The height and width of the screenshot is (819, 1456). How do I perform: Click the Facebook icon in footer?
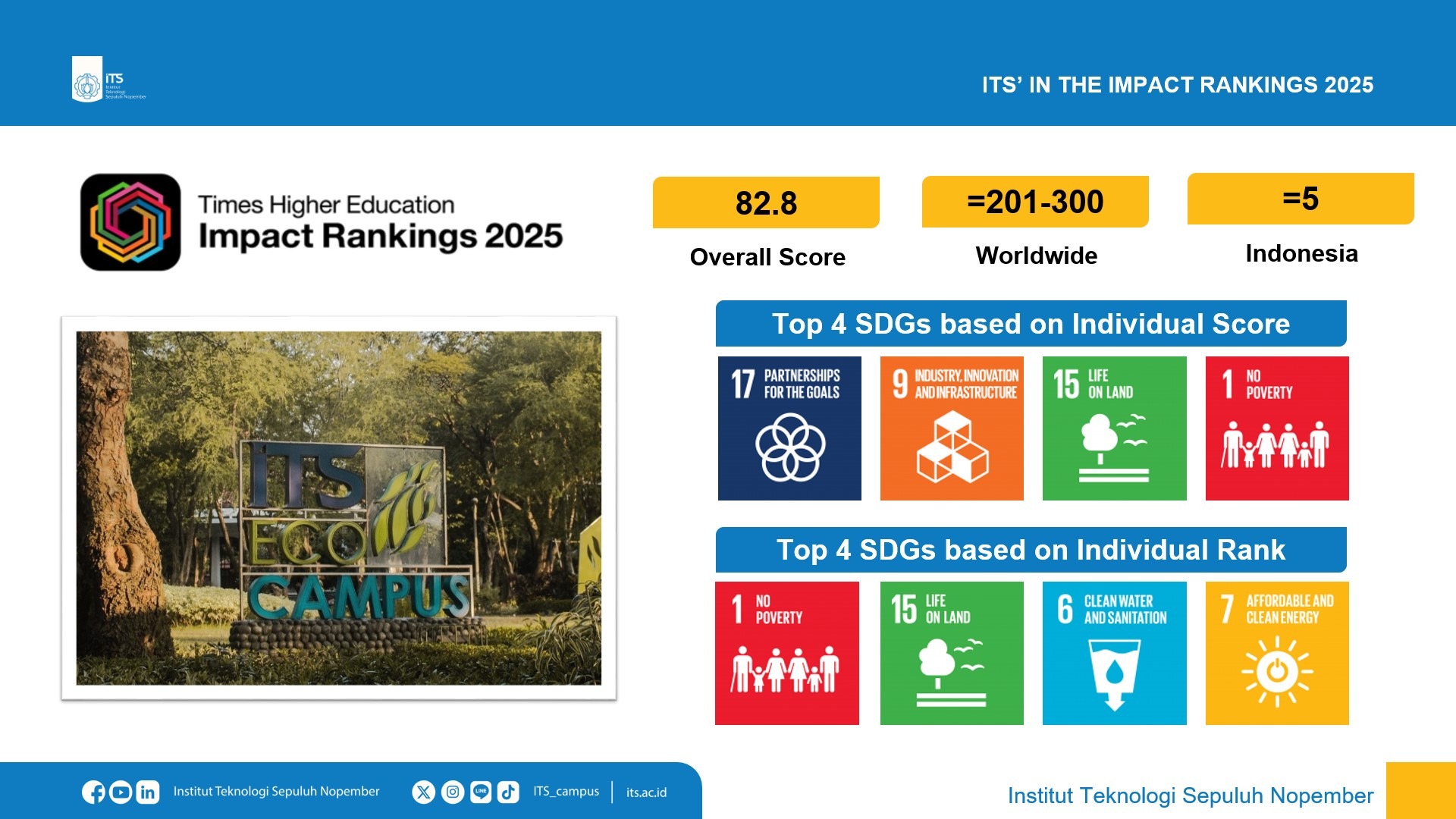93,792
